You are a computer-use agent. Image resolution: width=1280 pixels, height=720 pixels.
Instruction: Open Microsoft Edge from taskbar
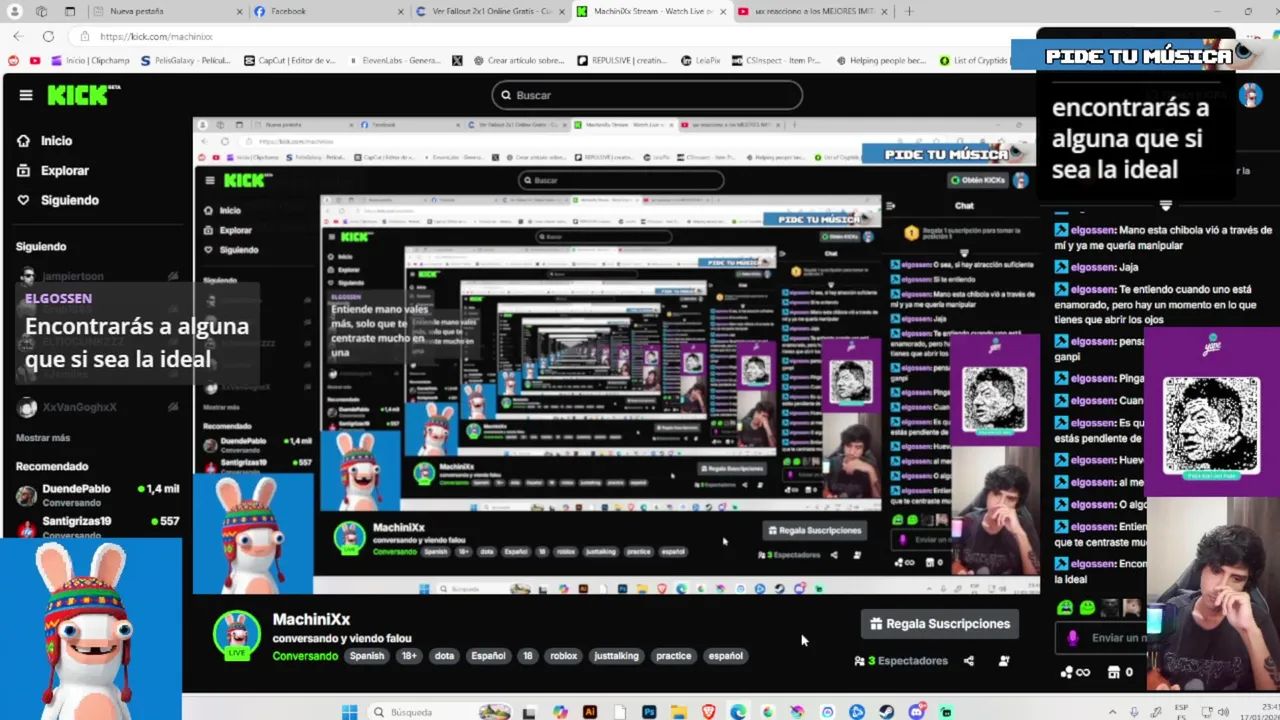coord(738,712)
